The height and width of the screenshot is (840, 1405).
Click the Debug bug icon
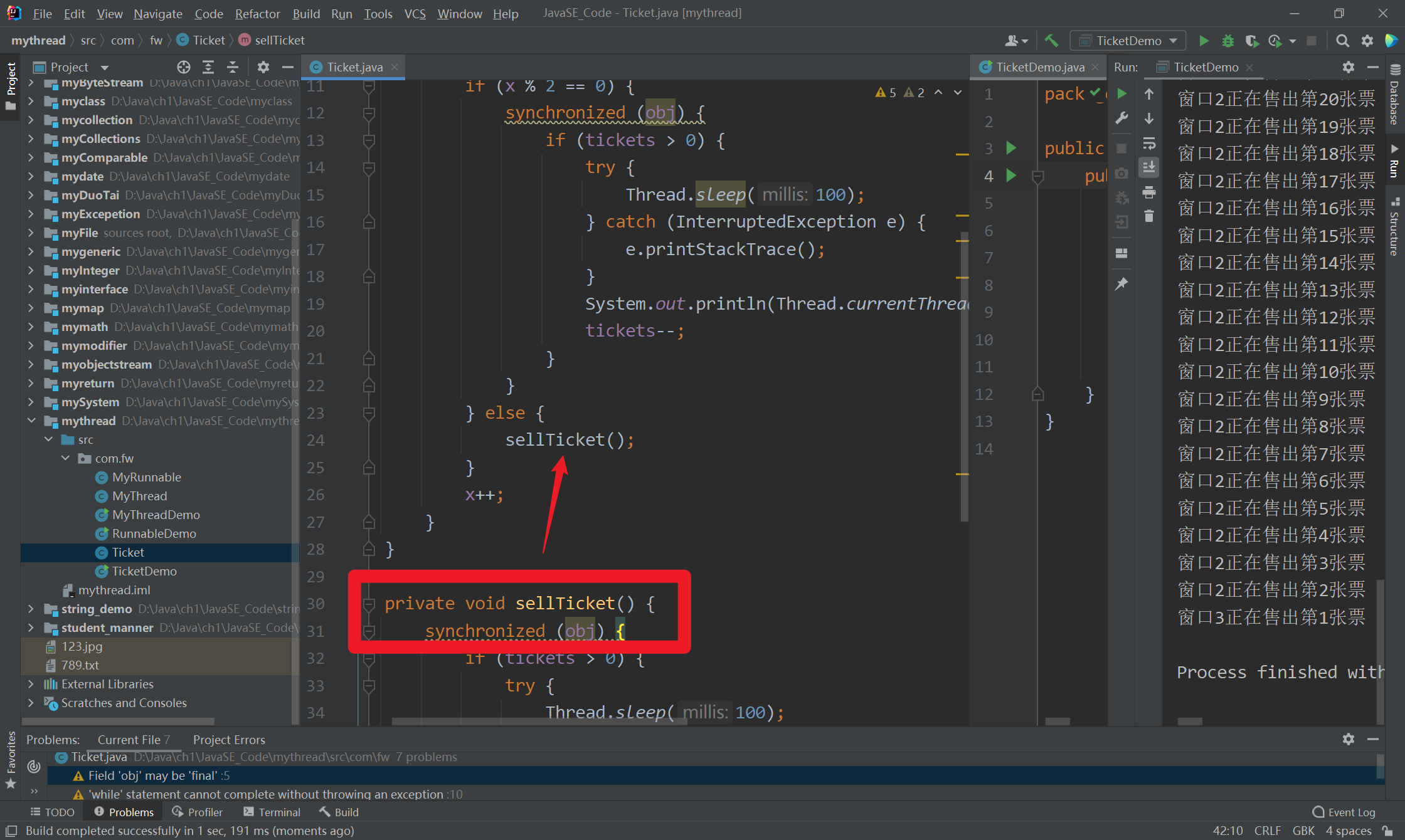point(1227,41)
